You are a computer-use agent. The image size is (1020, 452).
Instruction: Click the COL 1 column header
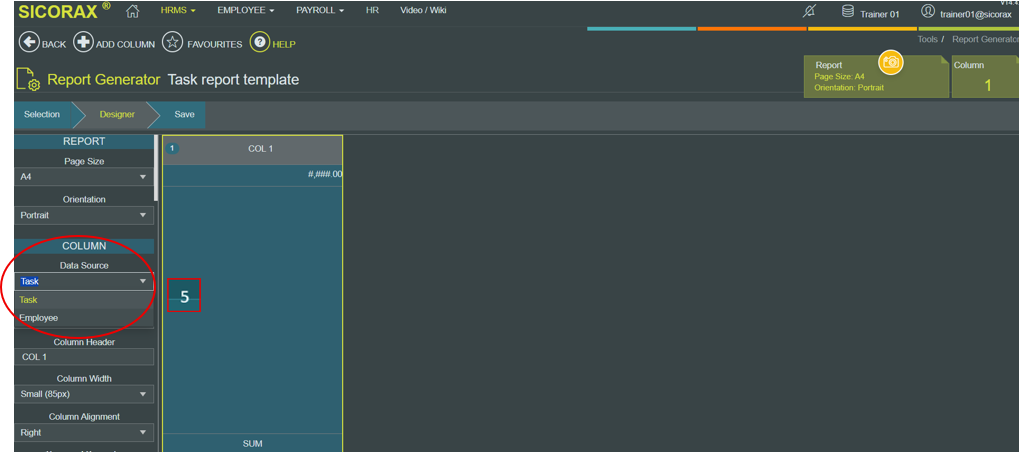pyautogui.click(x=252, y=150)
